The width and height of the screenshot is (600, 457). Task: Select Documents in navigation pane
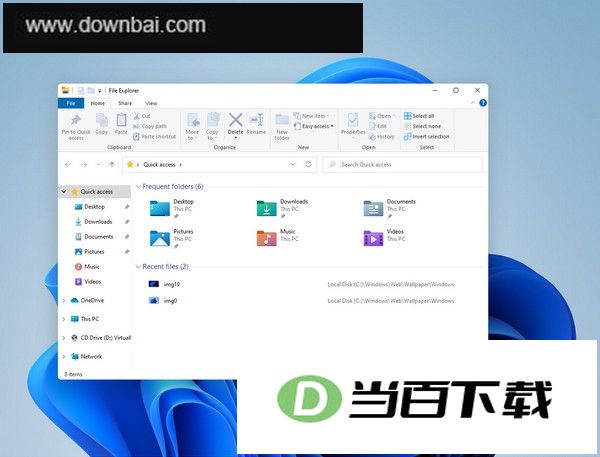click(x=99, y=237)
